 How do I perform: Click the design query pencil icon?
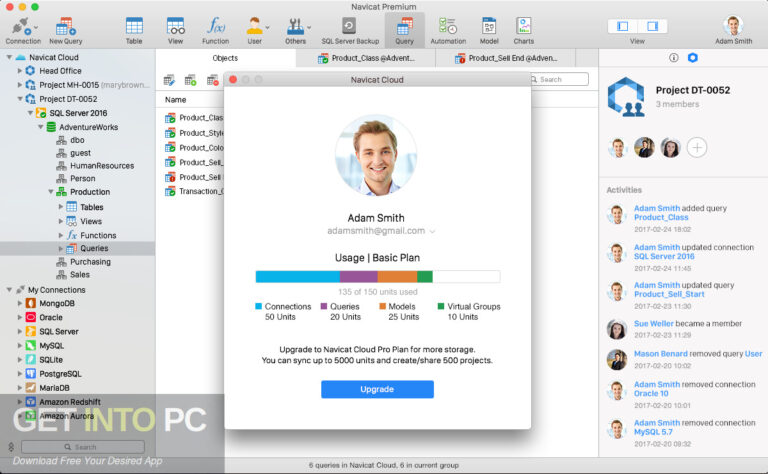pos(169,80)
